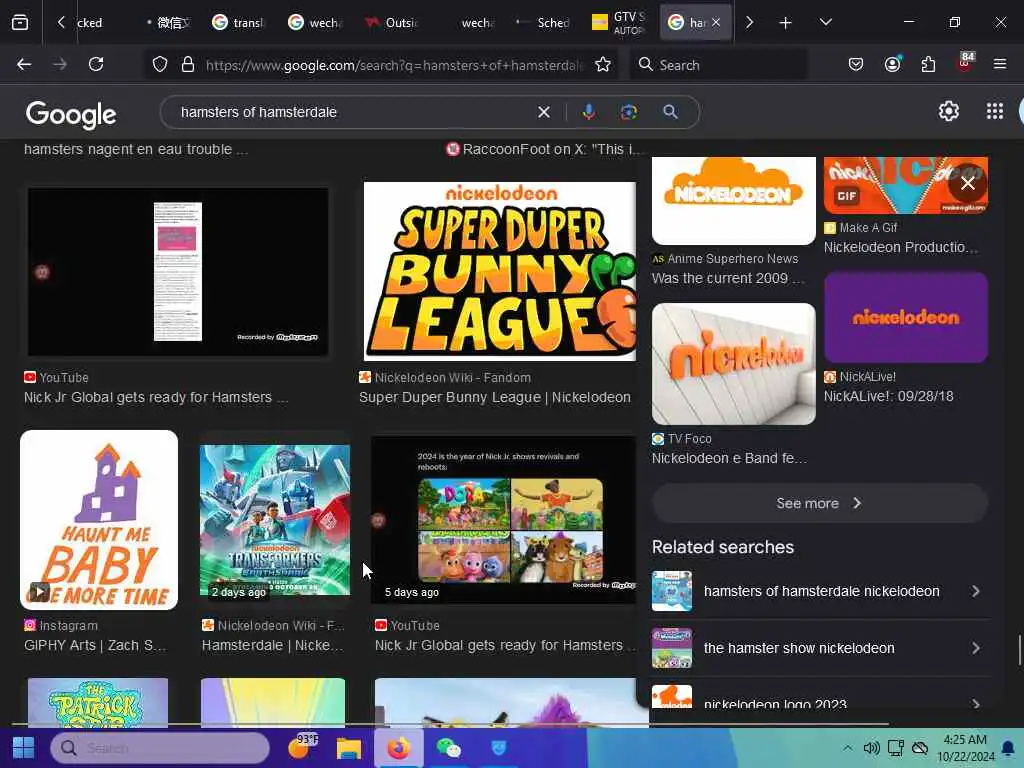Open the hamster show nickelodeon related search
The width and height of the screenshot is (1024, 768).
pyautogui.click(x=819, y=648)
